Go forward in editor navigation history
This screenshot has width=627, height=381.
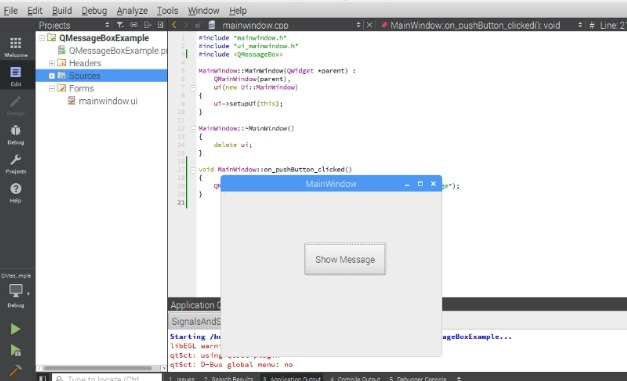coord(186,25)
